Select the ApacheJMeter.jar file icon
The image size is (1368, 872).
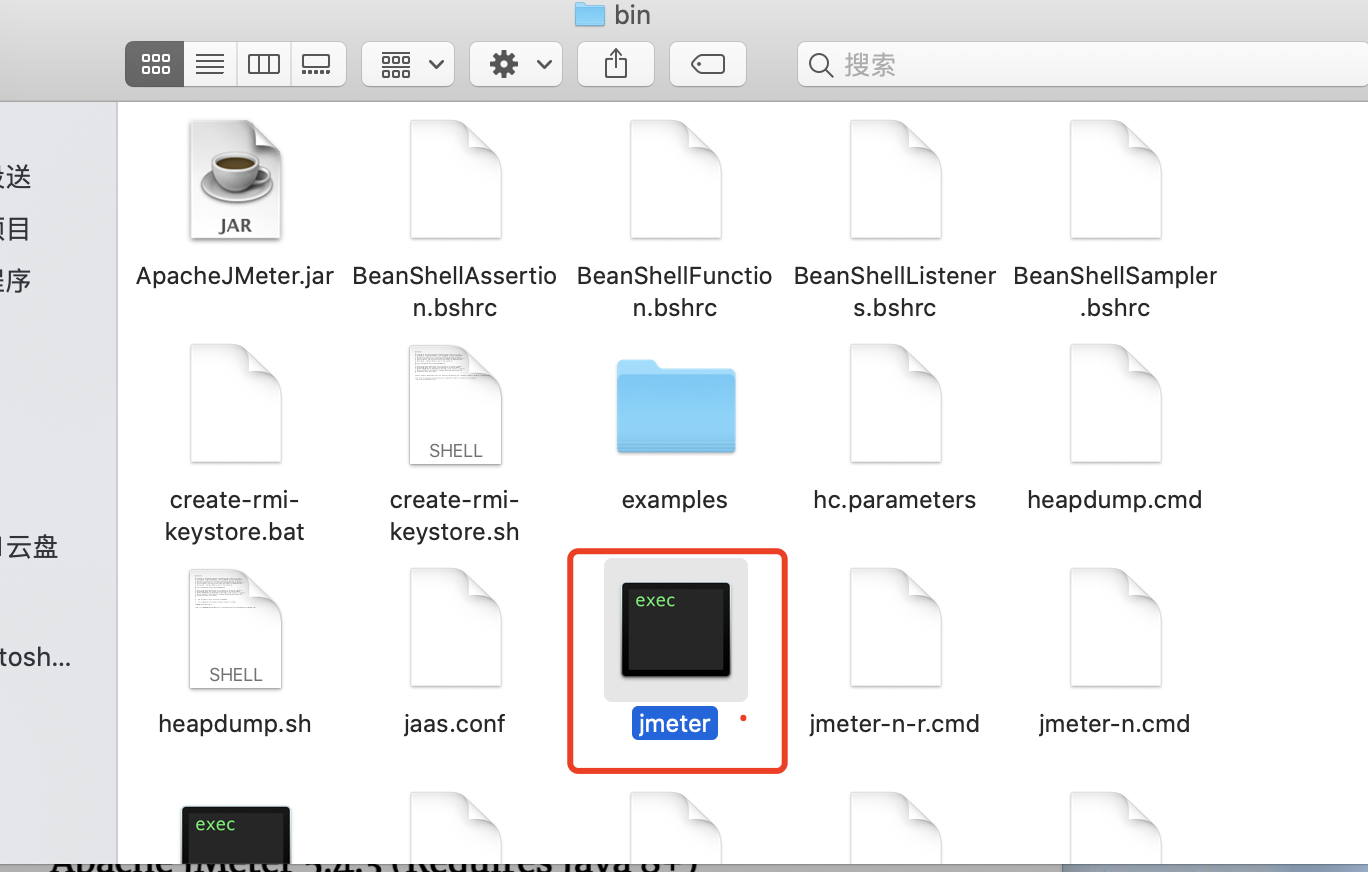pyautogui.click(x=235, y=180)
